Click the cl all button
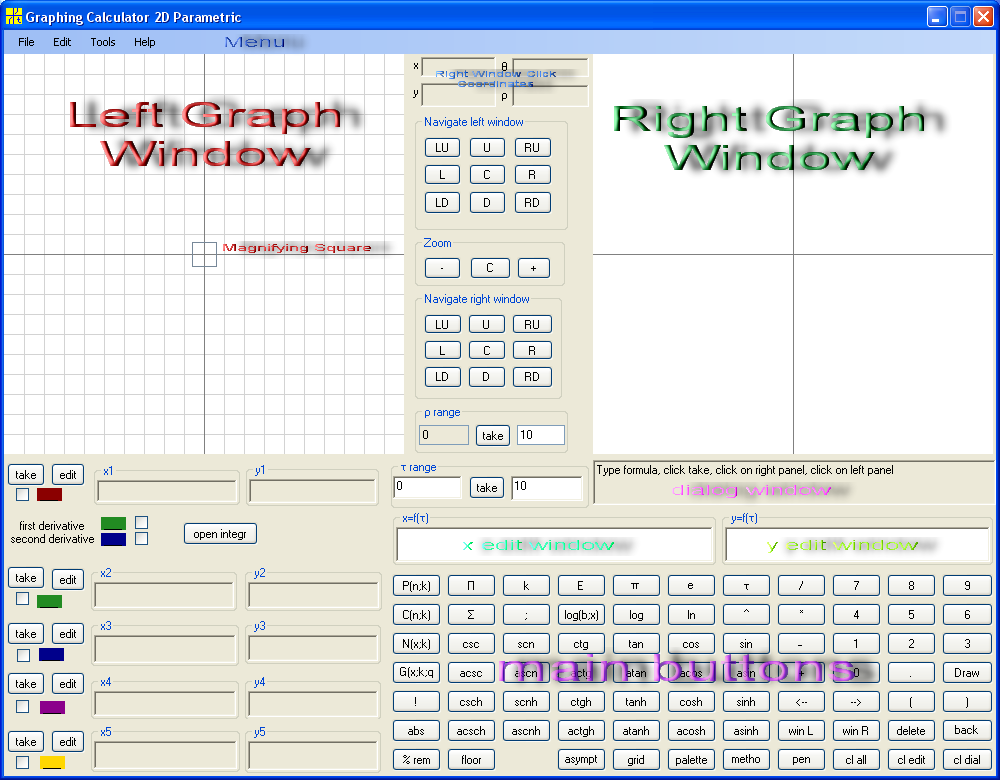The image size is (1000, 780). 856,760
